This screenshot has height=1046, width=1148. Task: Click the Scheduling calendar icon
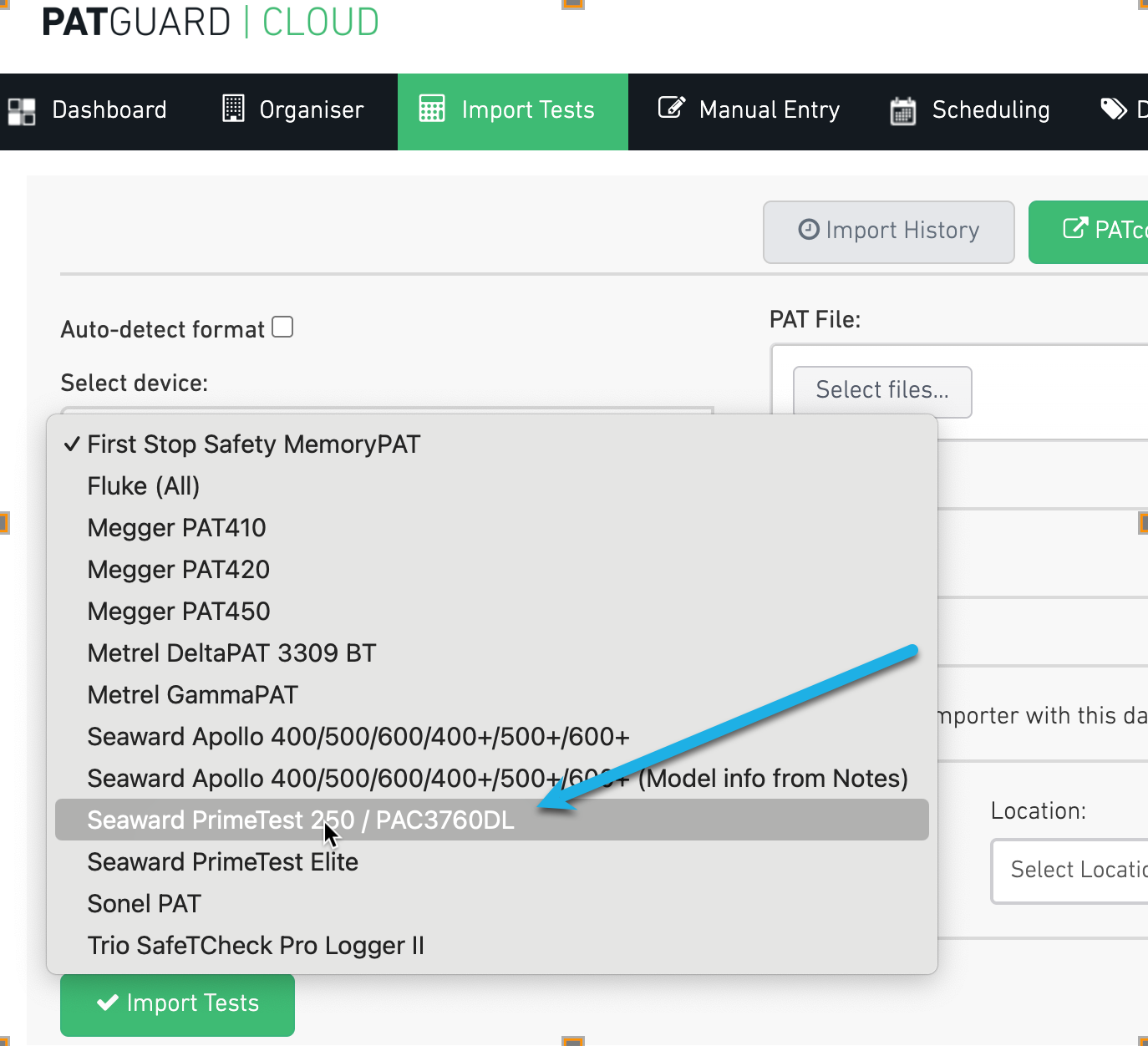tap(903, 110)
